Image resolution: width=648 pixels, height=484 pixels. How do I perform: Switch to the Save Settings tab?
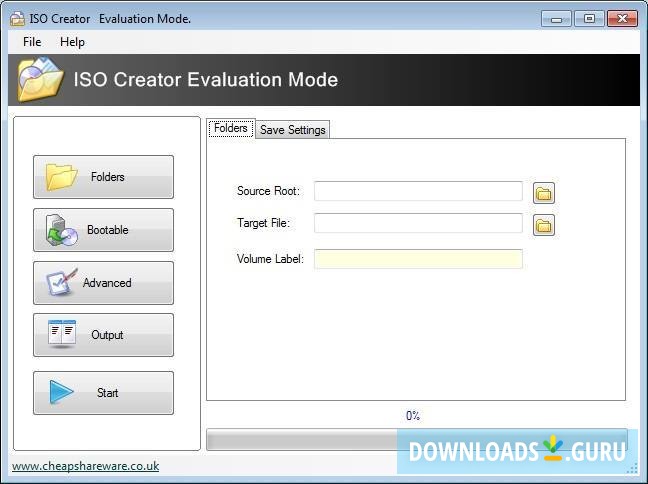[x=293, y=130]
